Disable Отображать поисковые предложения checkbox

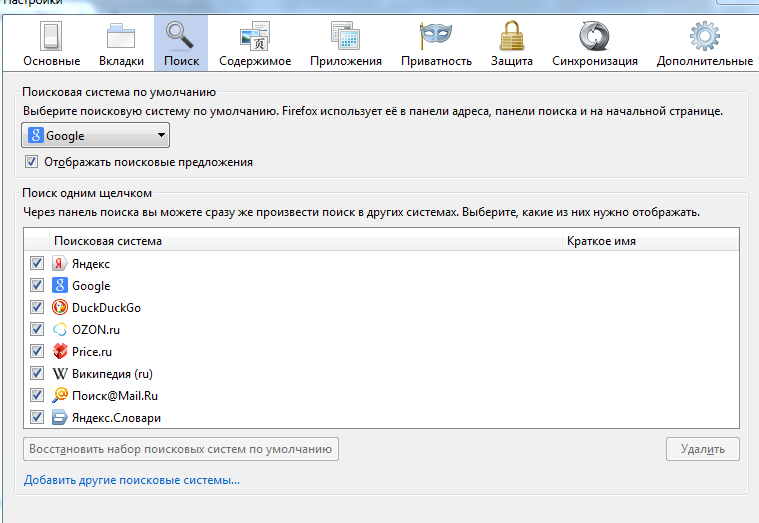31,162
